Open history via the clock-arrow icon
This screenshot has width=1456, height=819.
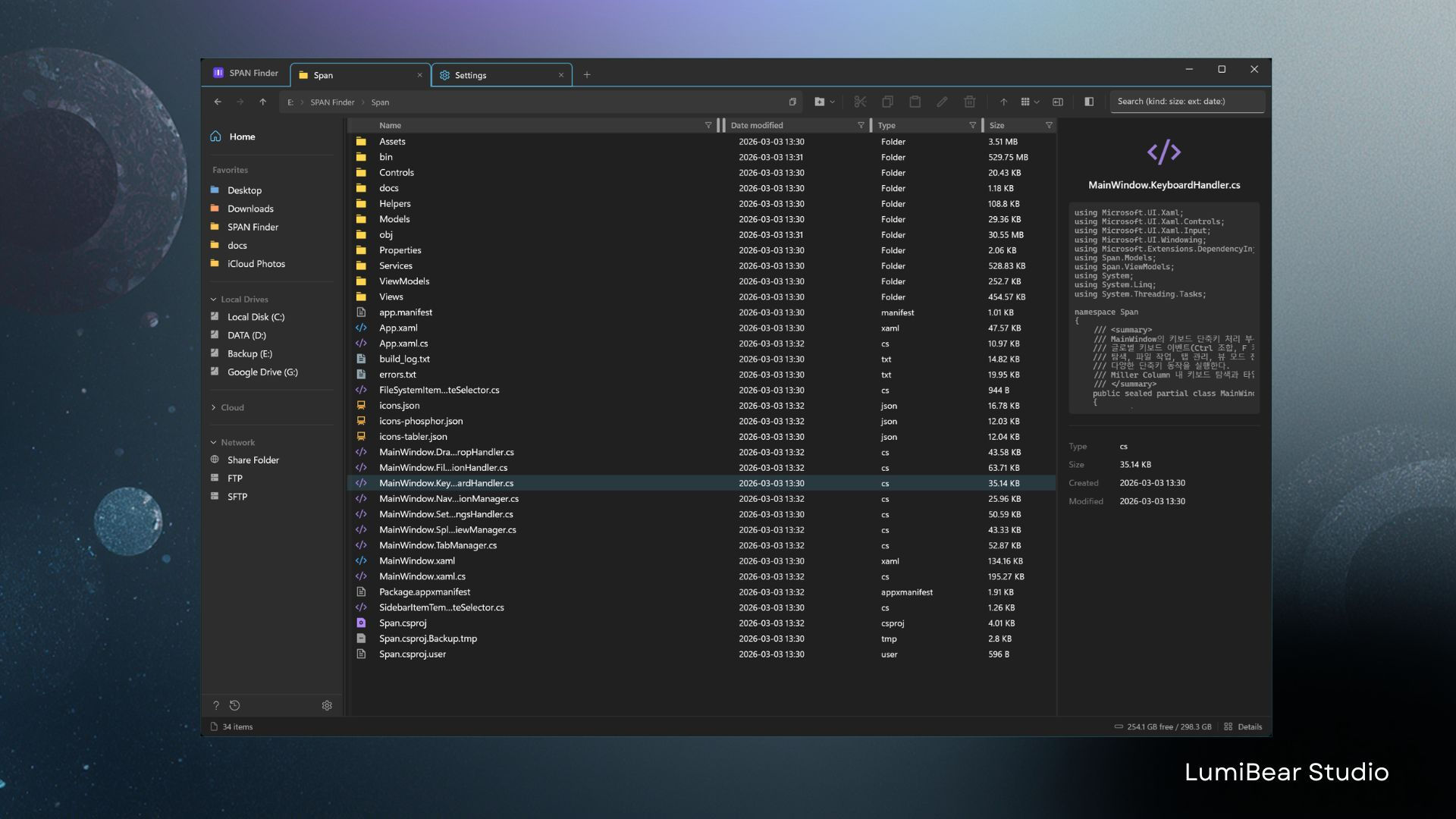235,705
